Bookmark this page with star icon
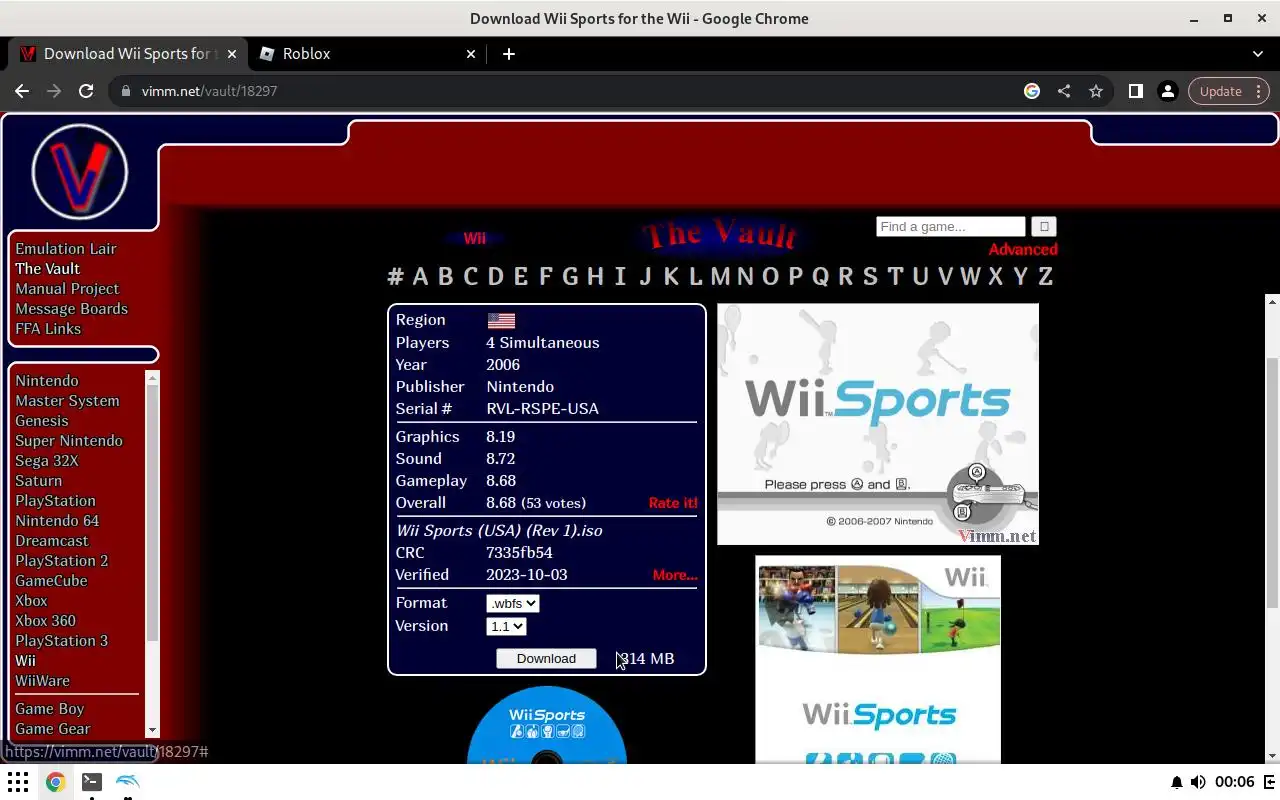Screen dimensions: 1280x800 pos(1096,91)
